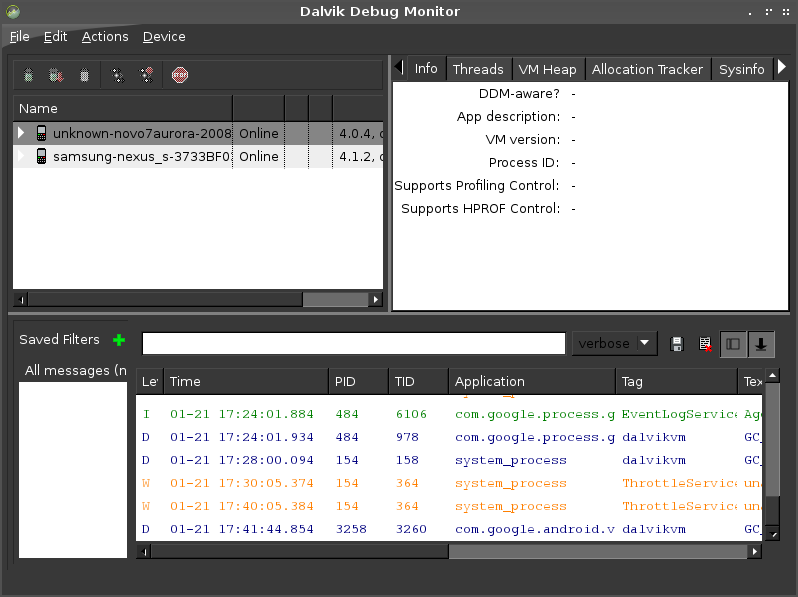Click the Cause GC trash can icon
This screenshot has height=597, width=798.
click(84, 75)
